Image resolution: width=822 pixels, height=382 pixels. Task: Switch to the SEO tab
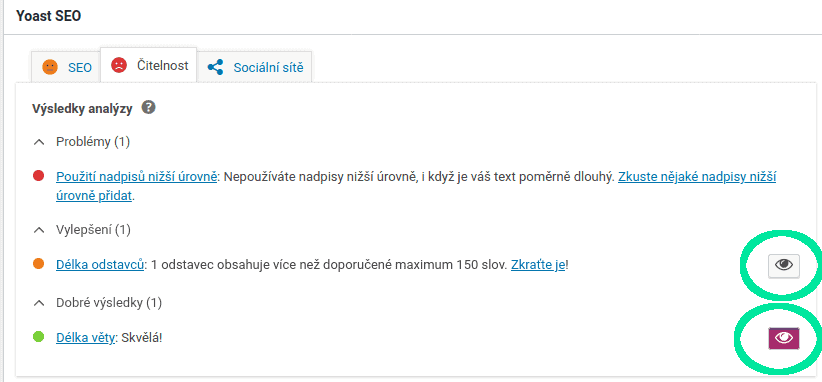[x=66, y=67]
